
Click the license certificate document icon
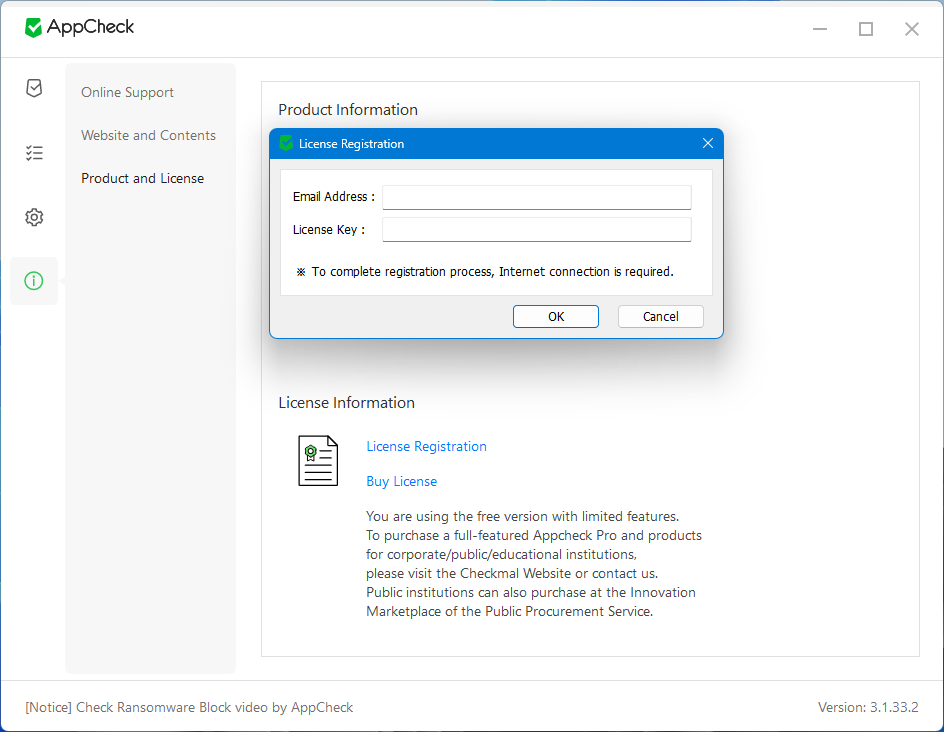click(318, 461)
